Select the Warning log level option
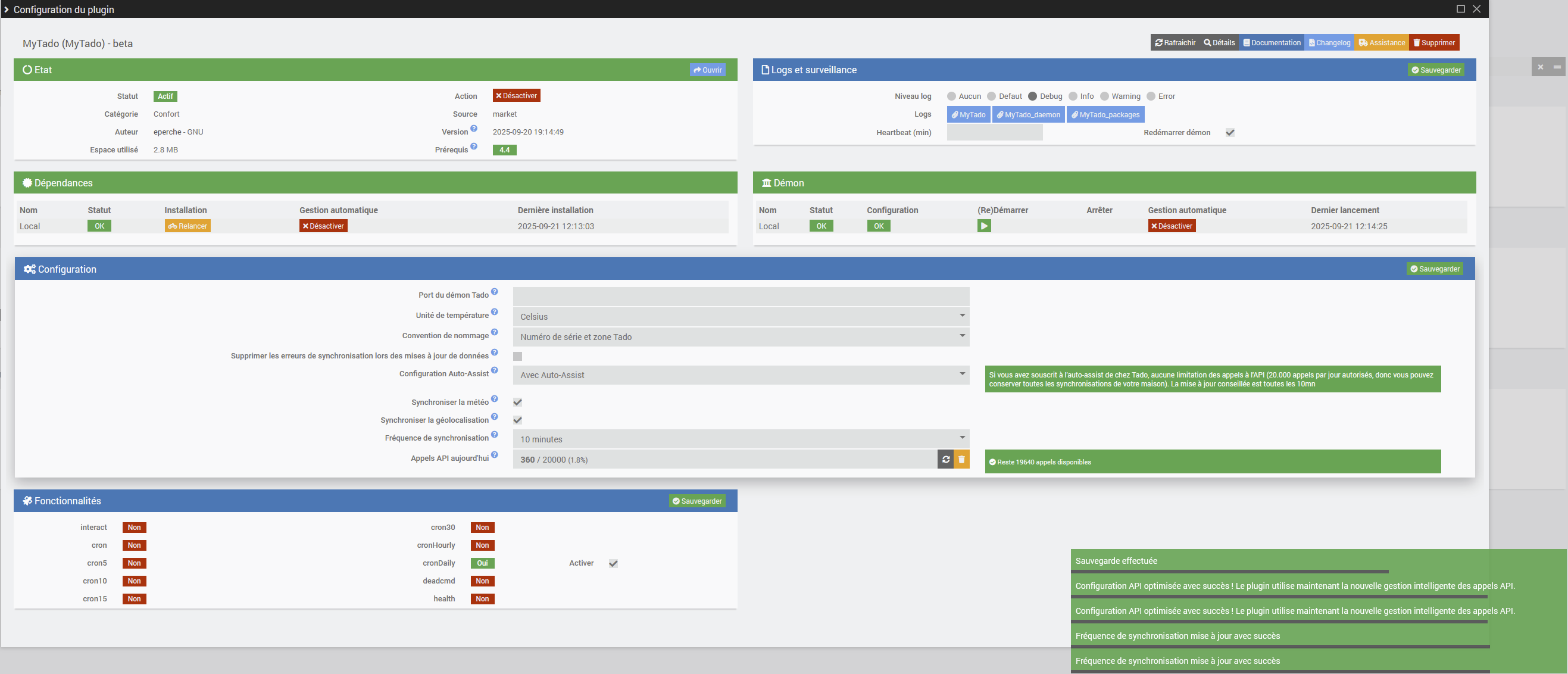The image size is (1568, 674). click(1104, 96)
